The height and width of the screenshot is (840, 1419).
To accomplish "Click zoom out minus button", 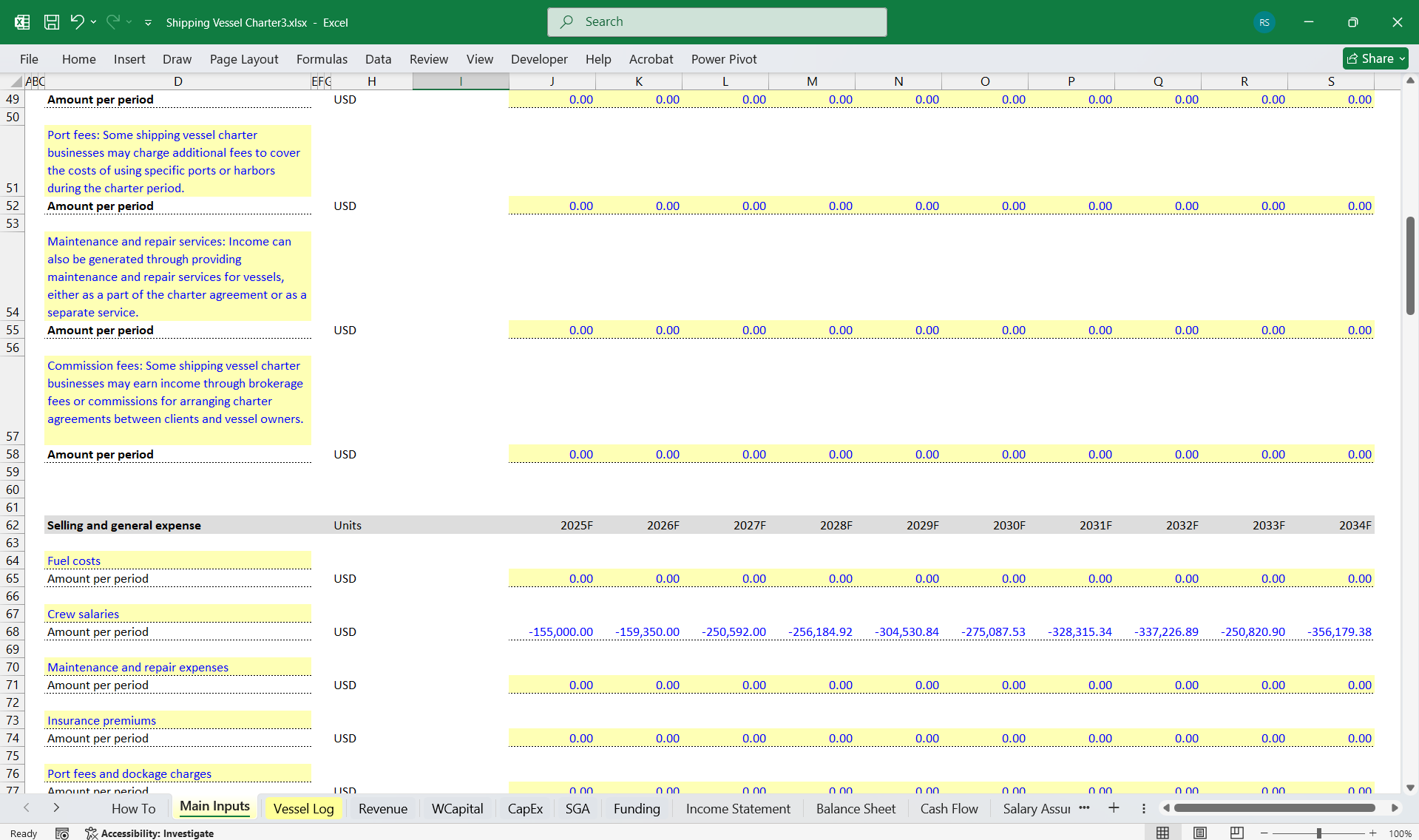I will [x=1264, y=833].
